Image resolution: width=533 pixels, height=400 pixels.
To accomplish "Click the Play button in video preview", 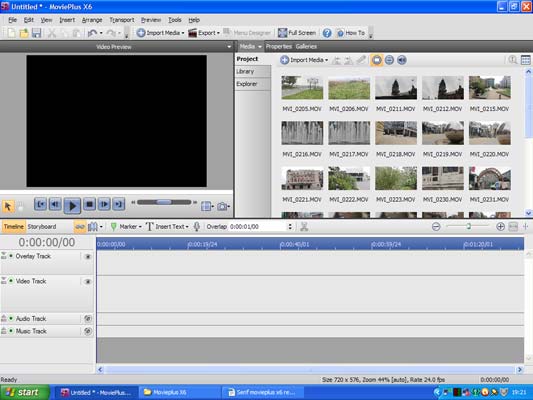I will (72, 205).
